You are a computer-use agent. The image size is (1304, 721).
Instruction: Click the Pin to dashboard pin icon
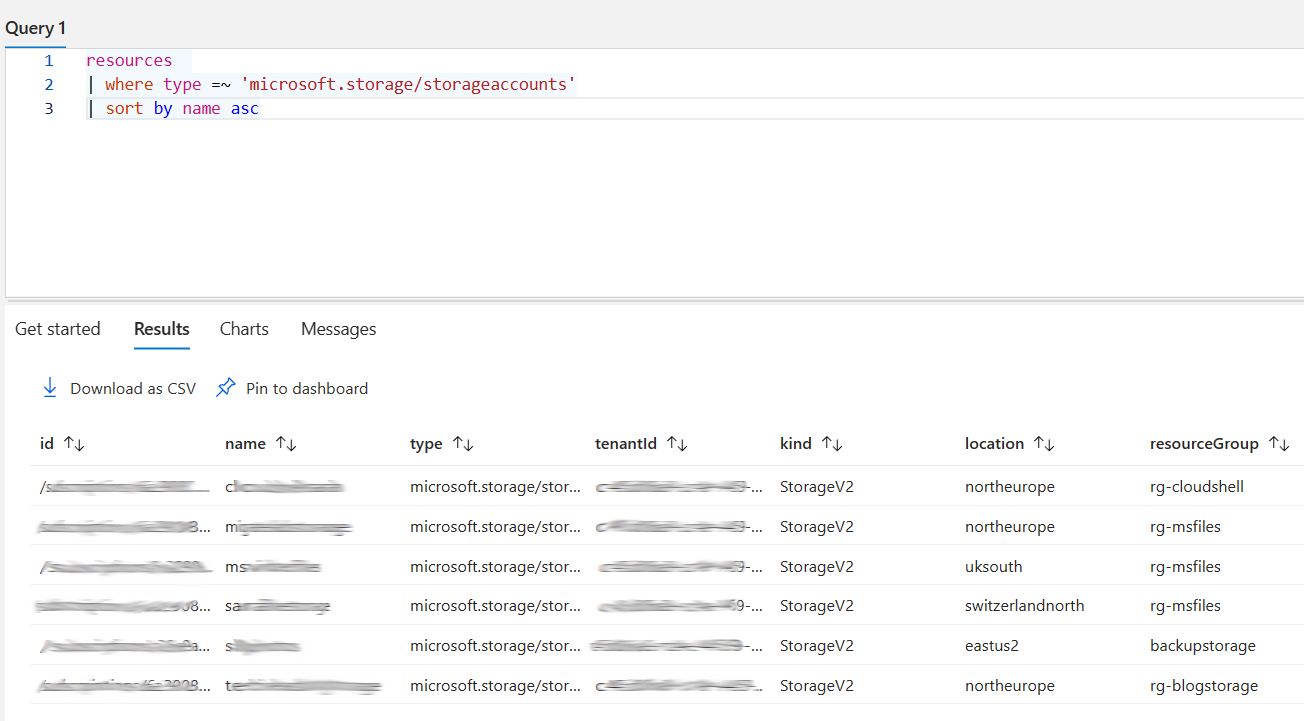[224, 388]
